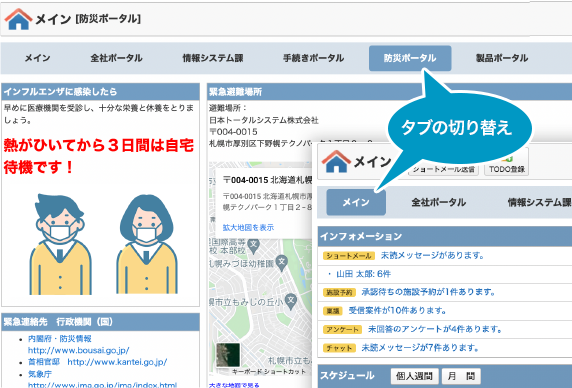
Task: Click the highlighted メイン tab in the front window
Action: (356, 202)
